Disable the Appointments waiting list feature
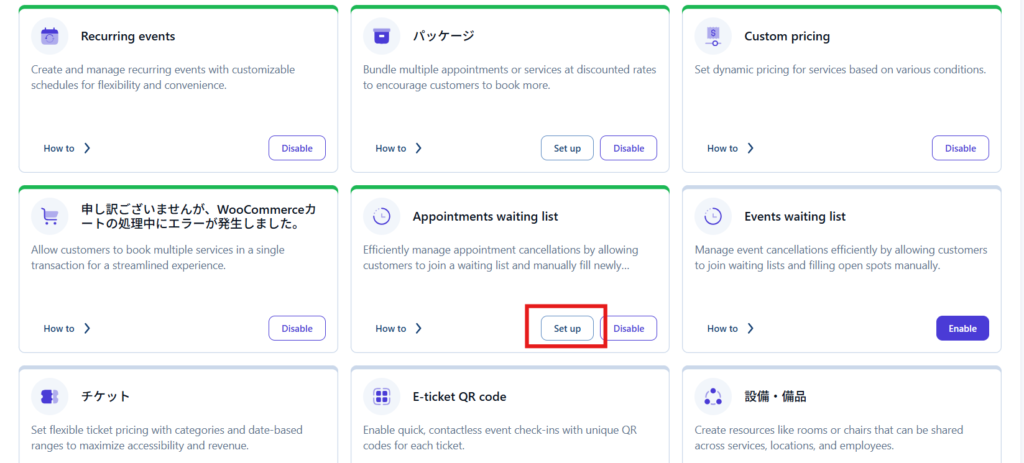The height and width of the screenshot is (463, 1024). [629, 328]
